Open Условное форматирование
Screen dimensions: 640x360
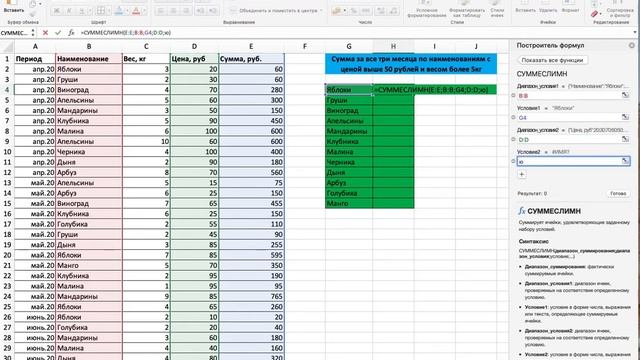pos(426,9)
